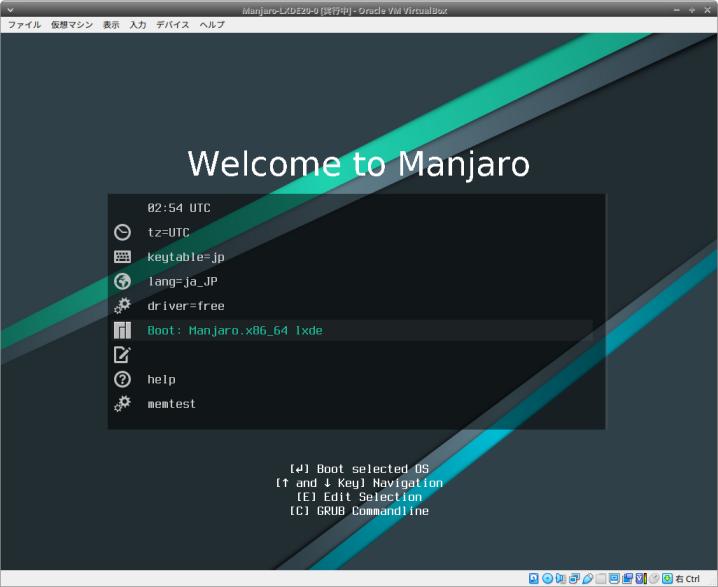This screenshot has width=718, height=587.
Task: Click the display status bar indicator
Action: pyautogui.click(x=615, y=578)
